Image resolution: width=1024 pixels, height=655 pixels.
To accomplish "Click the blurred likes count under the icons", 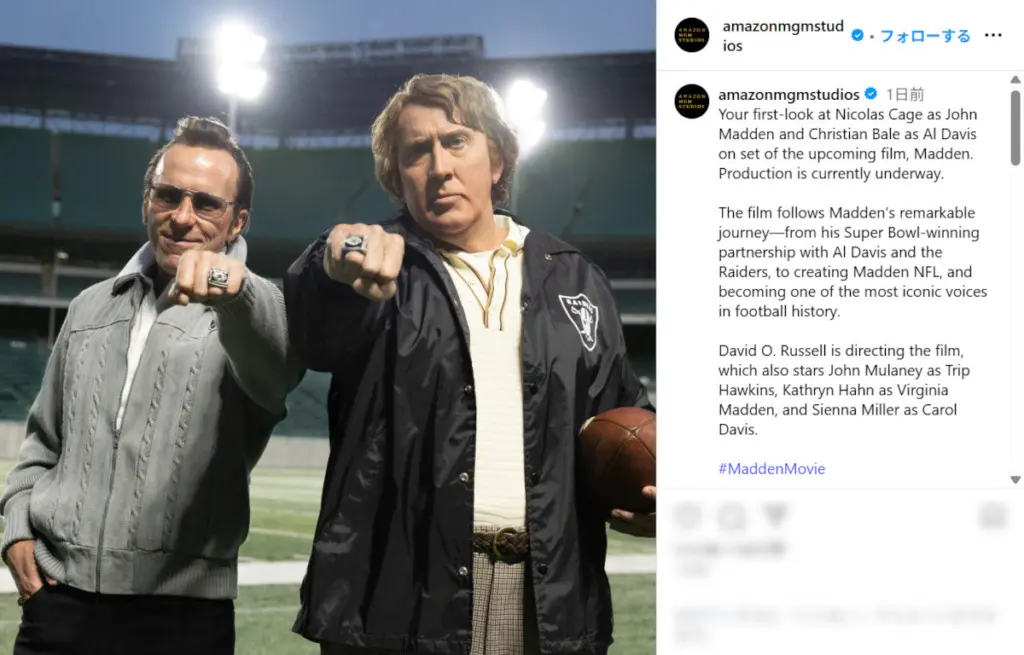I will coord(729,549).
